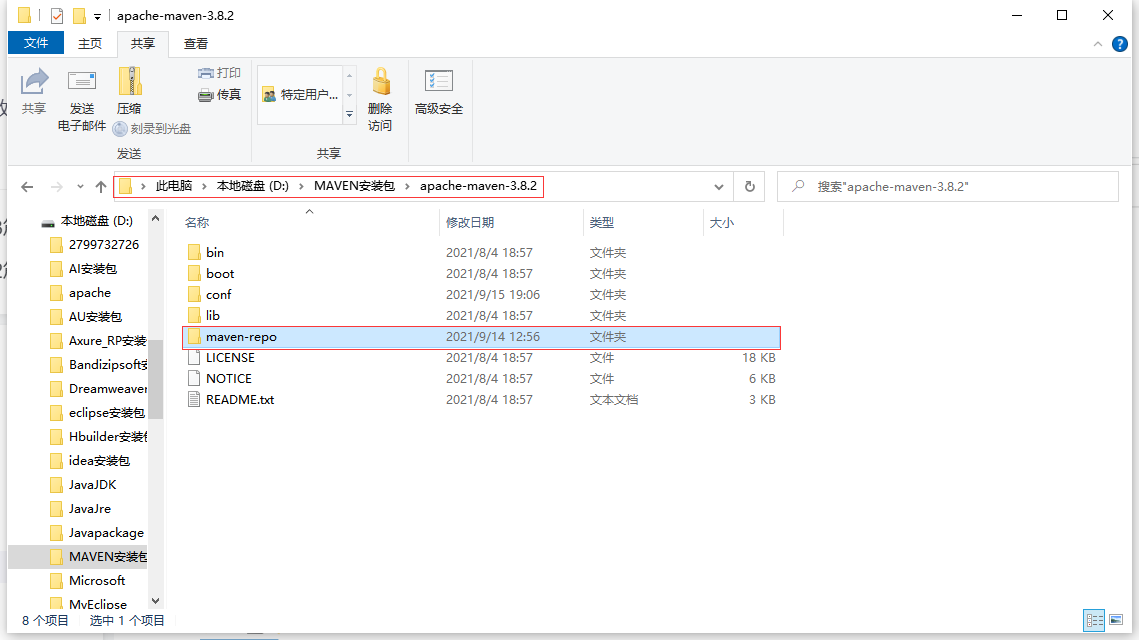This screenshot has height=640, width=1139.
Task: Open the 文件 (File) menu
Action: pyautogui.click(x=36, y=43)
